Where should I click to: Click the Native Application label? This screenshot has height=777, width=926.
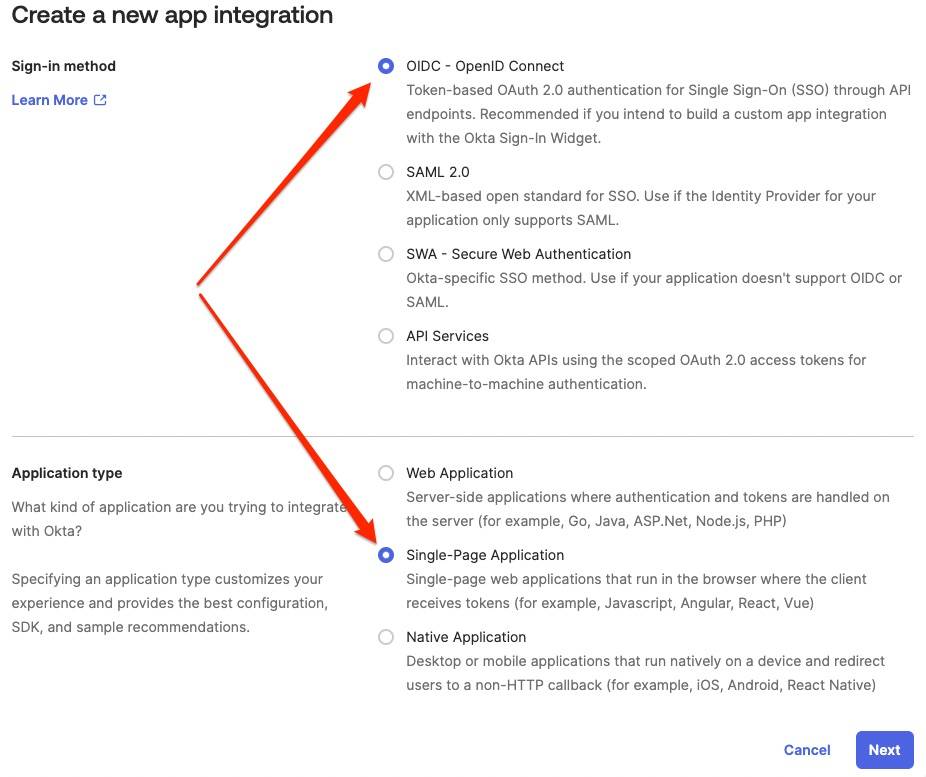coord(466,637)
